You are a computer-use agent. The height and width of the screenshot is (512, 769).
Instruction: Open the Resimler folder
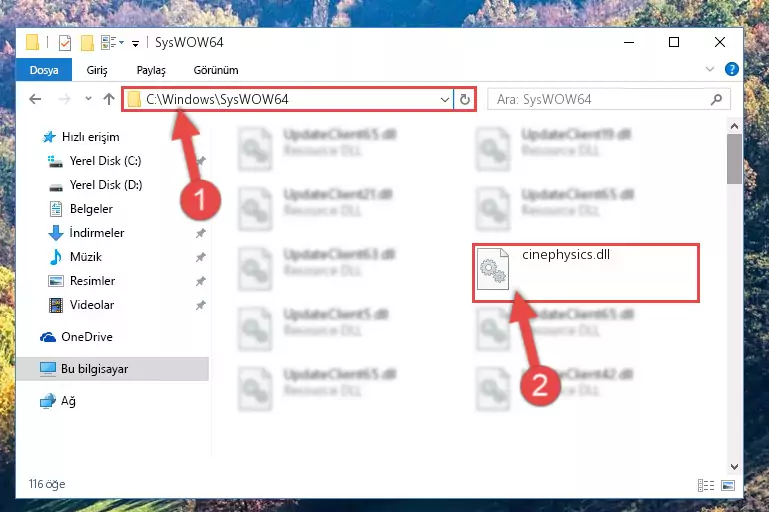click(x=82, y=281)
